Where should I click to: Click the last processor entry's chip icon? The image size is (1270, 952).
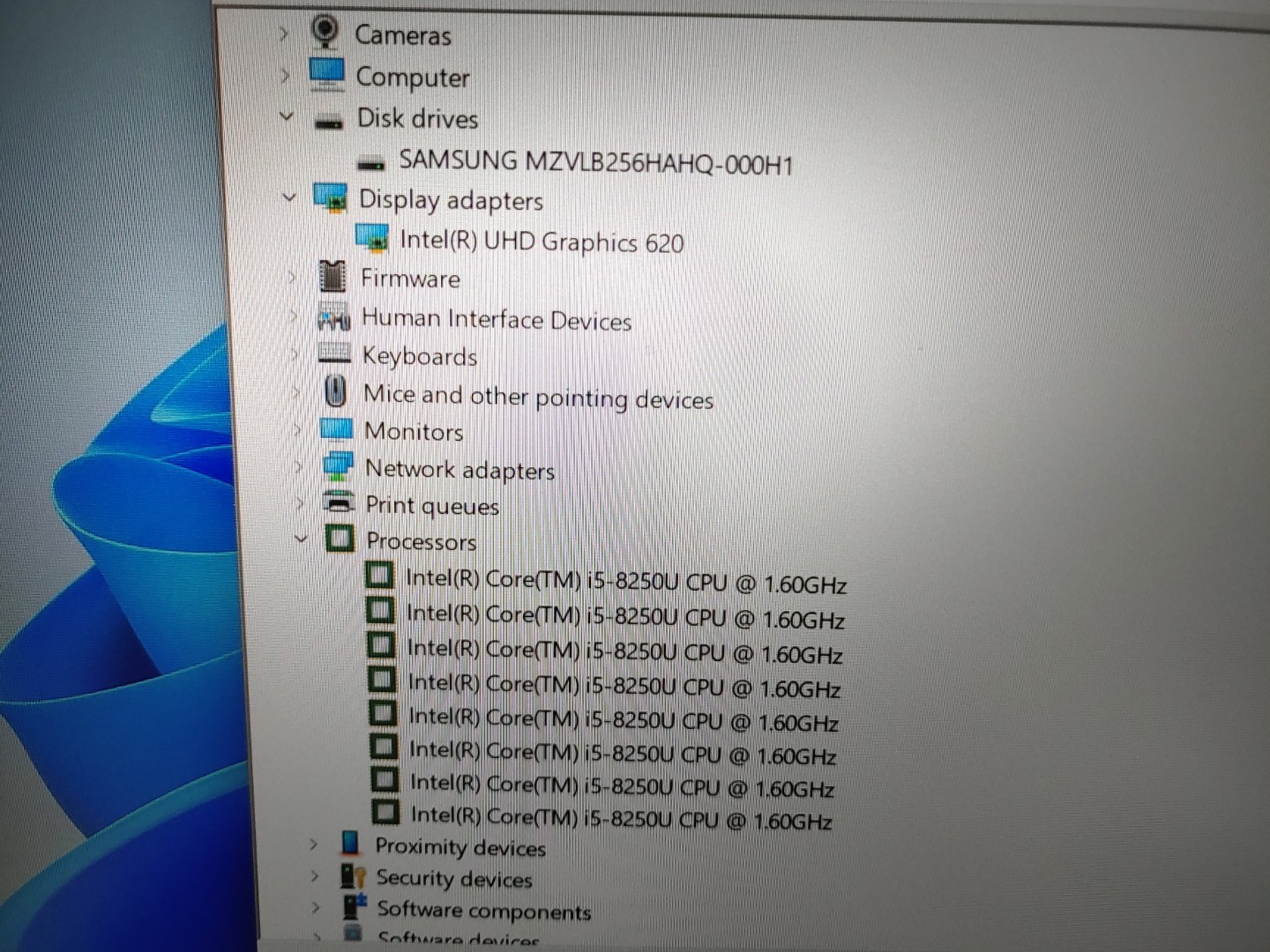[x=386, y=811]
